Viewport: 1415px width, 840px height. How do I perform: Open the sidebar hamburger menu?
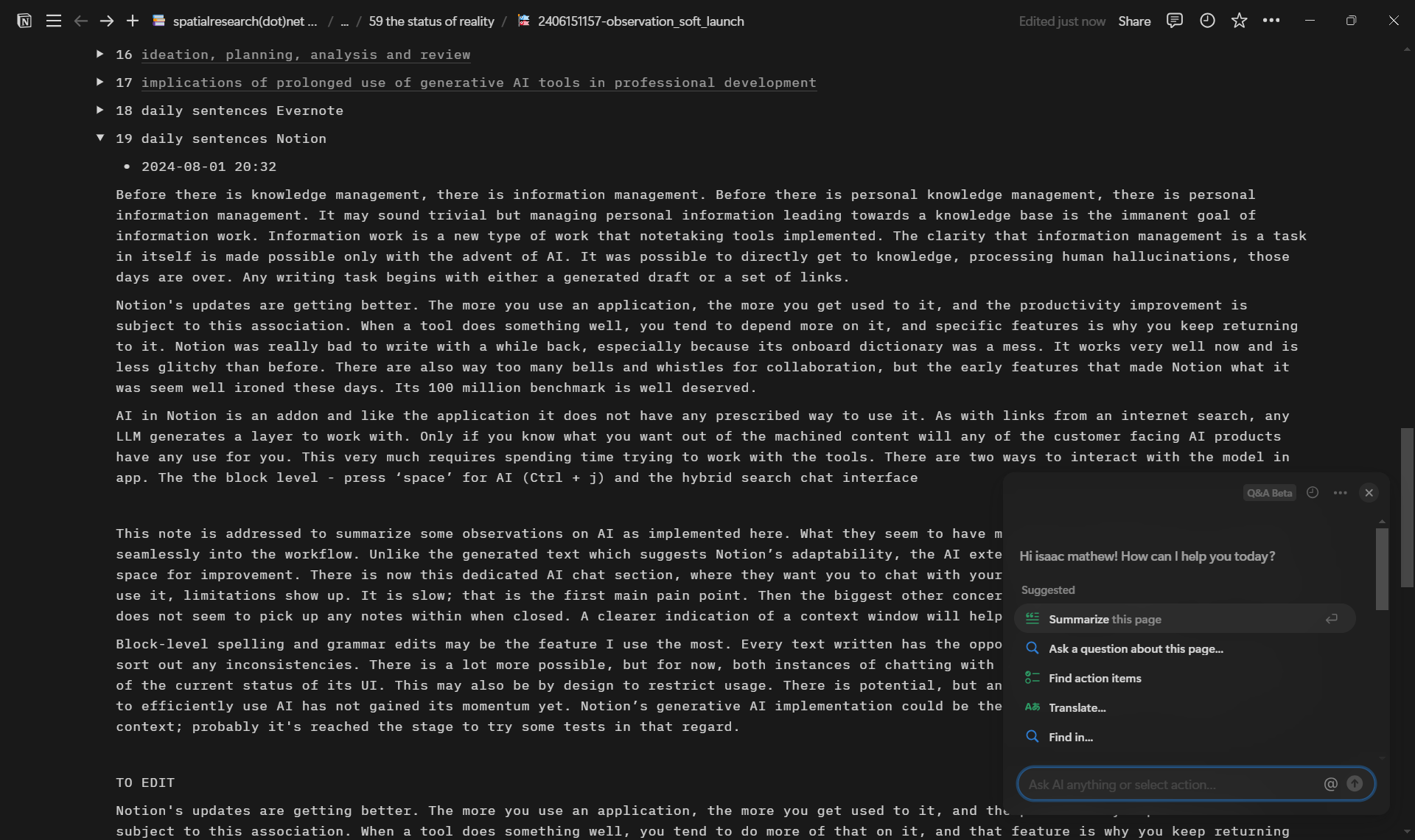(x=53, y=21)
